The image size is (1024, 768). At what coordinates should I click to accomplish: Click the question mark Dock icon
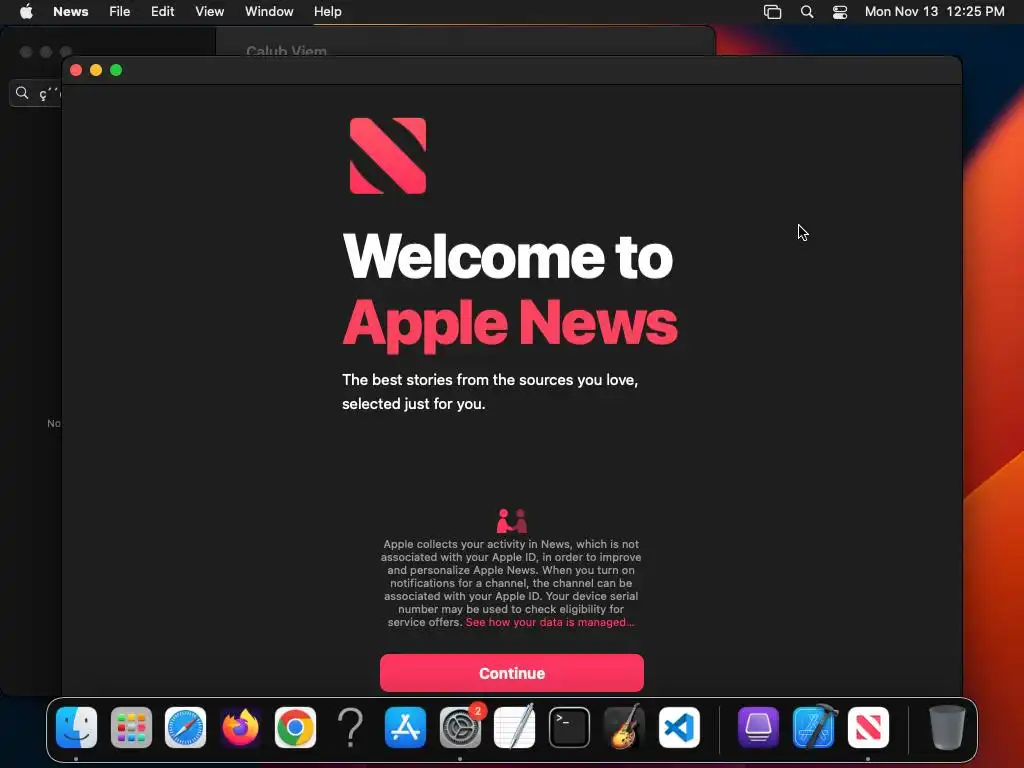click(350, 727)
